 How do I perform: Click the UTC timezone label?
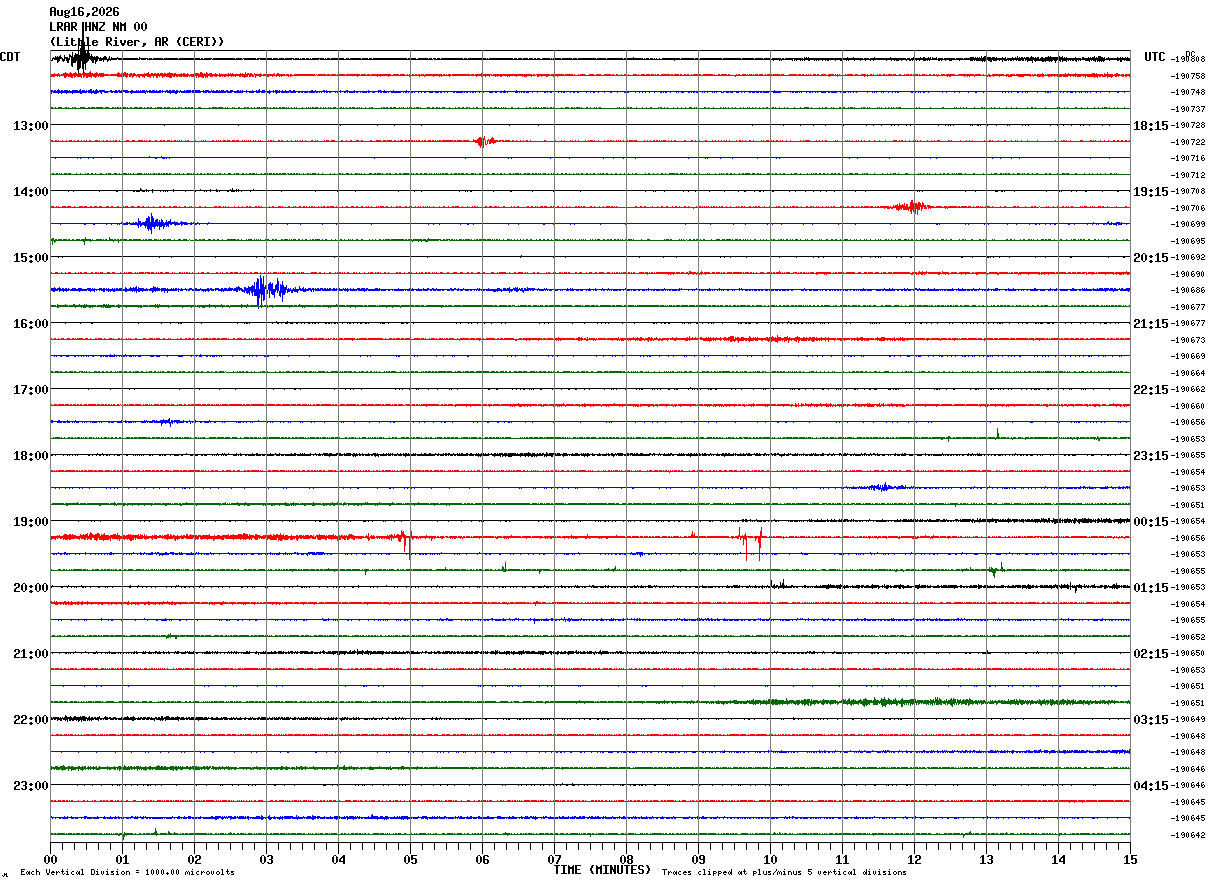(1155, 57)
